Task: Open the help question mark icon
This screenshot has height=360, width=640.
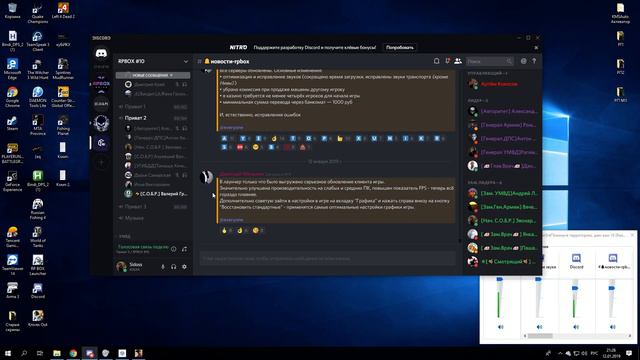Action: [x=534, y=61]
